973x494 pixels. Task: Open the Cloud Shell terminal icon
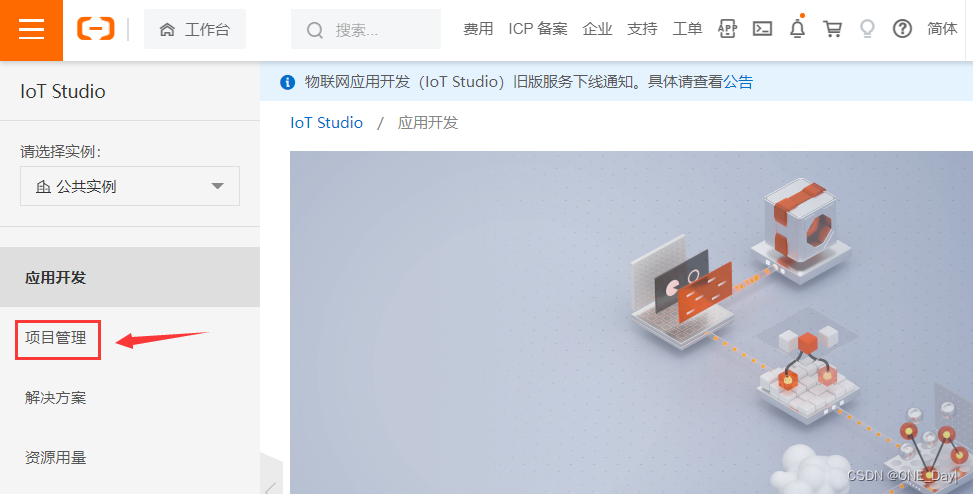(762, 29)
